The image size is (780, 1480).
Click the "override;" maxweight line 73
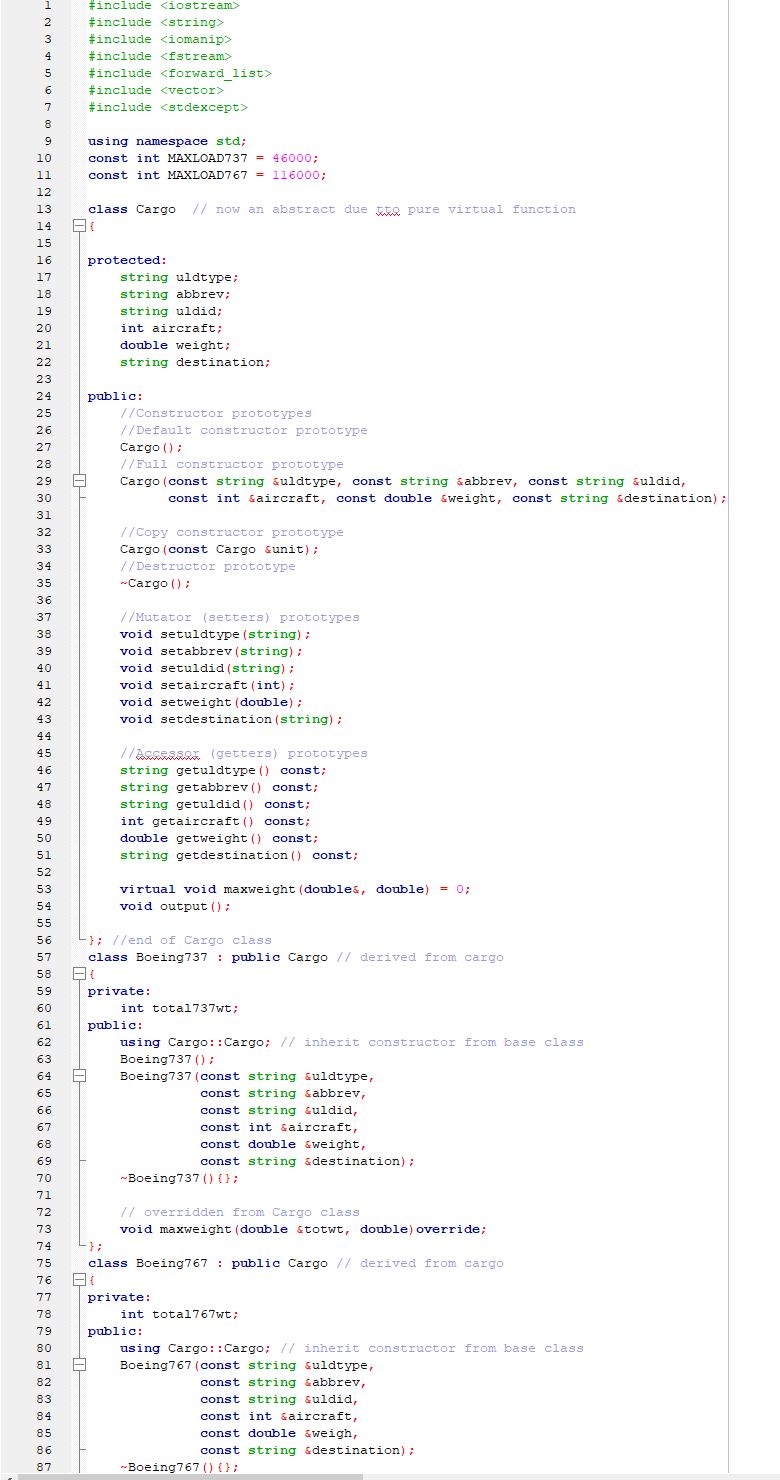[304, 1229]
